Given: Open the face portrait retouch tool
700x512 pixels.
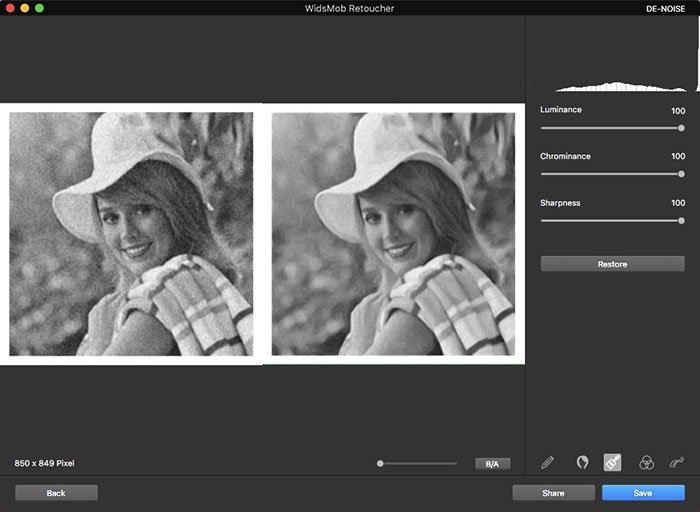Looking at the screenshot, I should coord(582,462).
